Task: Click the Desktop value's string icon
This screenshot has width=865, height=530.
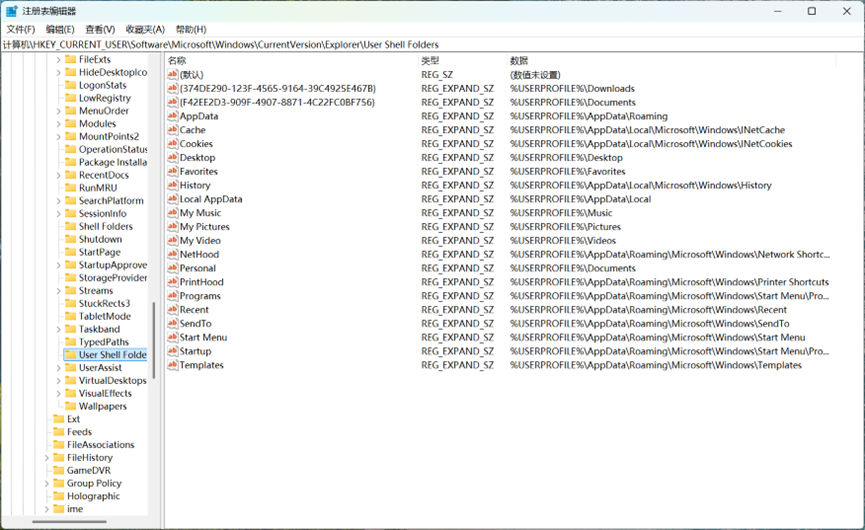Action: tap(172, 157)
